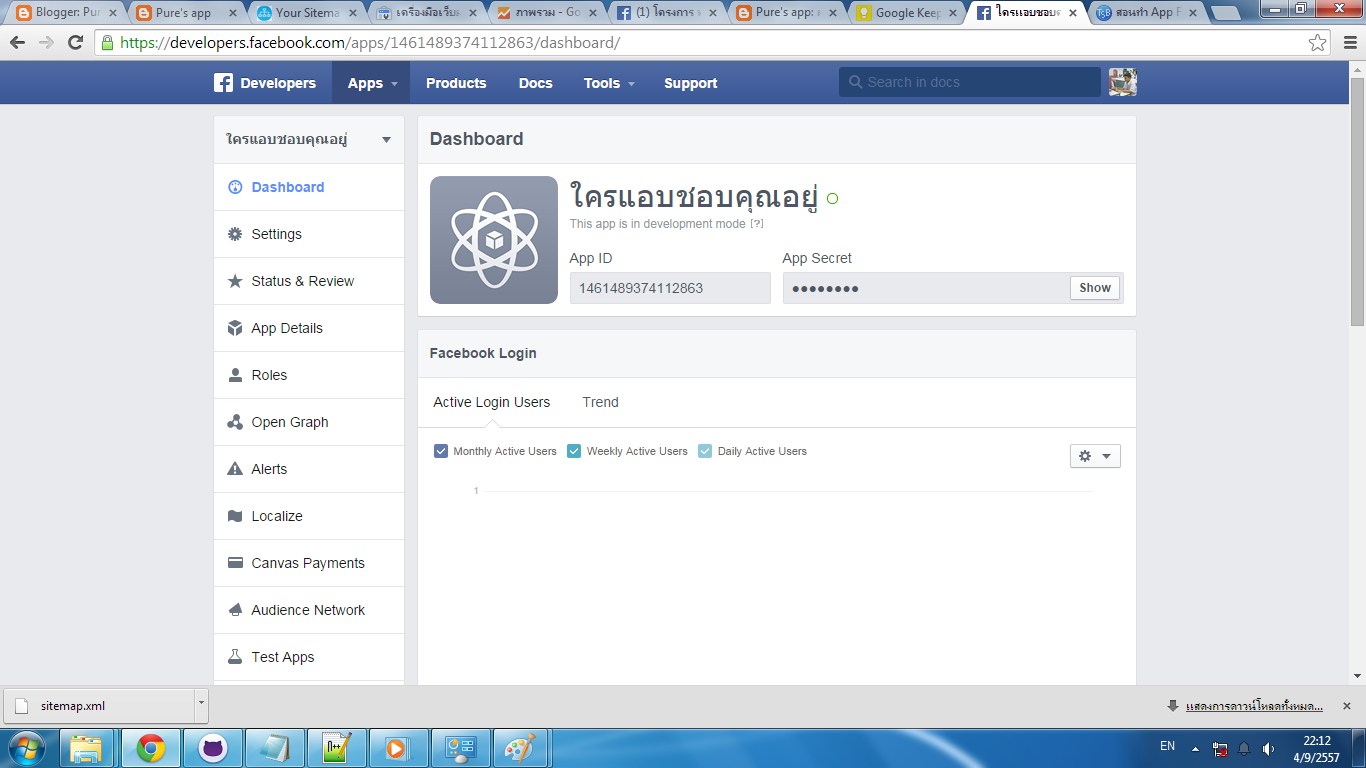
Task: Switch to the Trend tab
Action: point(601,402)
